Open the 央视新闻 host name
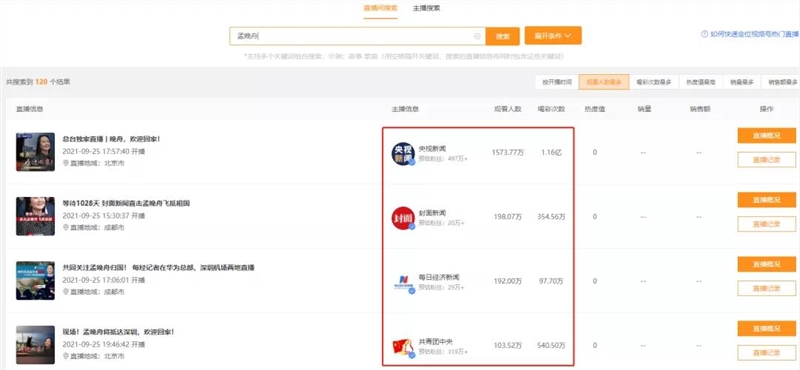Image resolution: width=800 pixels, height=370 pixels. (x=432, y=149)
